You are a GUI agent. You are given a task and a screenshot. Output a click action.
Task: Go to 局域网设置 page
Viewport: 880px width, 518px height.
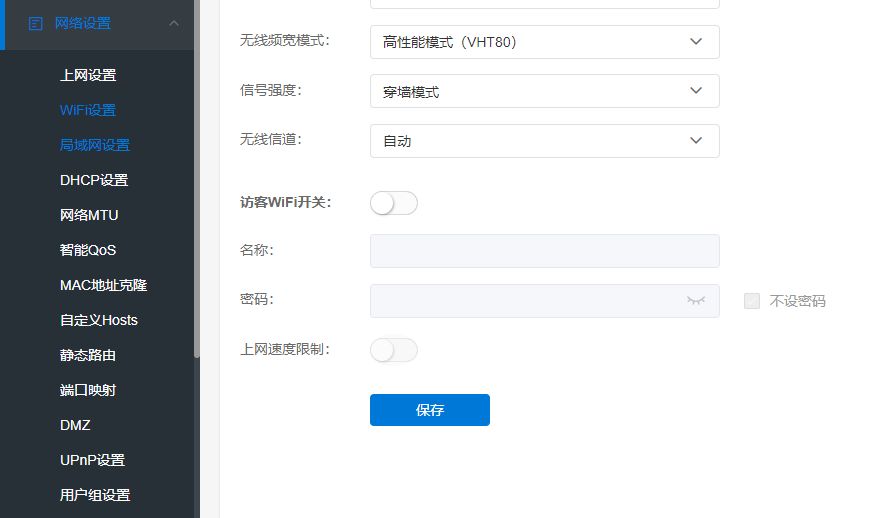(95, 145)
